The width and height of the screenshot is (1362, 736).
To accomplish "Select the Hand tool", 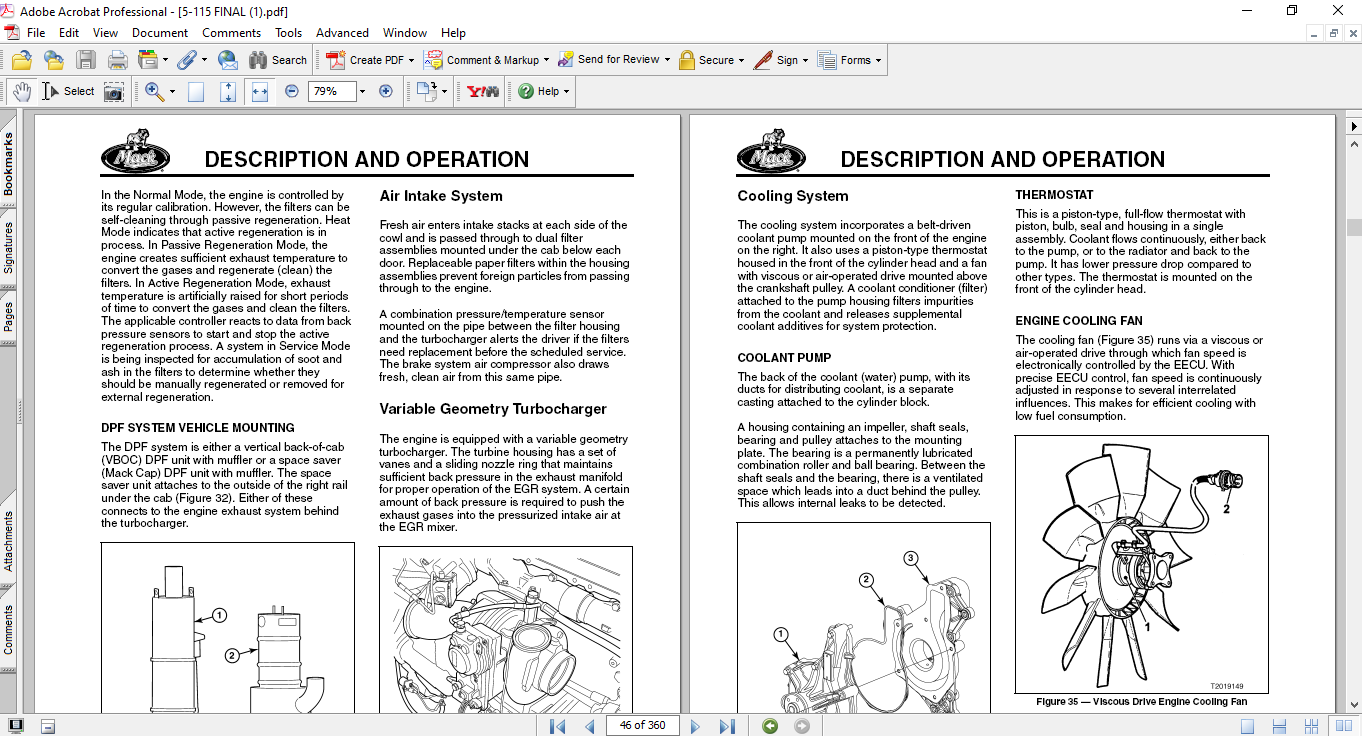I will pos(22,91).
